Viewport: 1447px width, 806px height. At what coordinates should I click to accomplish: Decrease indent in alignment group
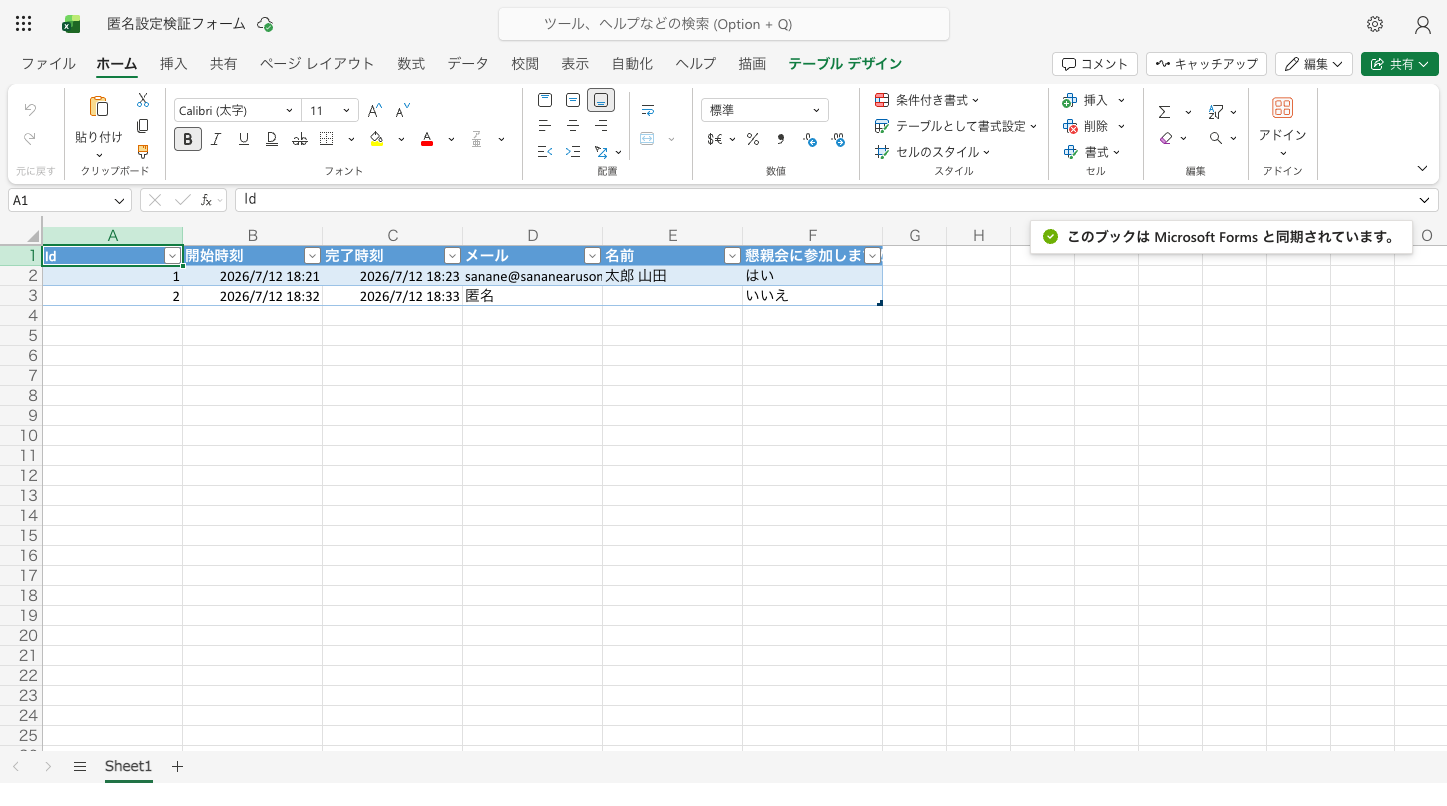(x=545, y=152)
